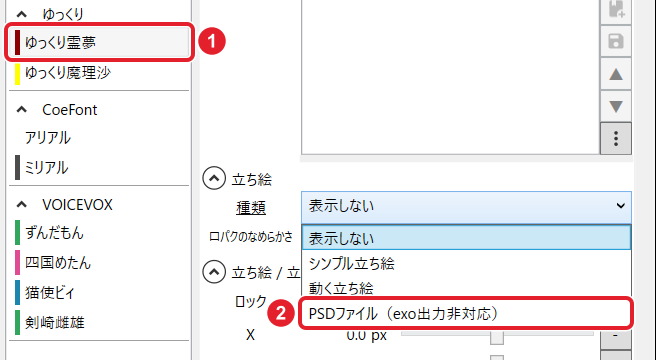
Task: Choose 表示しない in the dropdown list
Action: pos(466,238)
